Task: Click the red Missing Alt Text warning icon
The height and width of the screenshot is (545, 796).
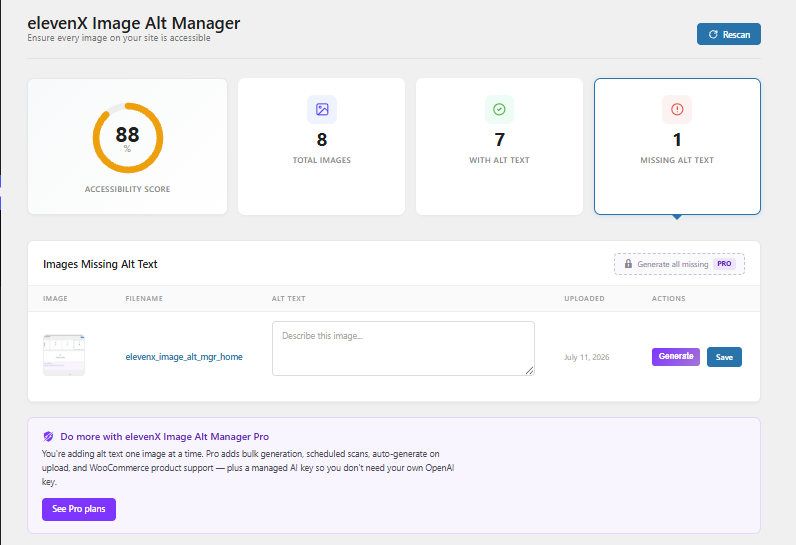Action: [677, 109]
